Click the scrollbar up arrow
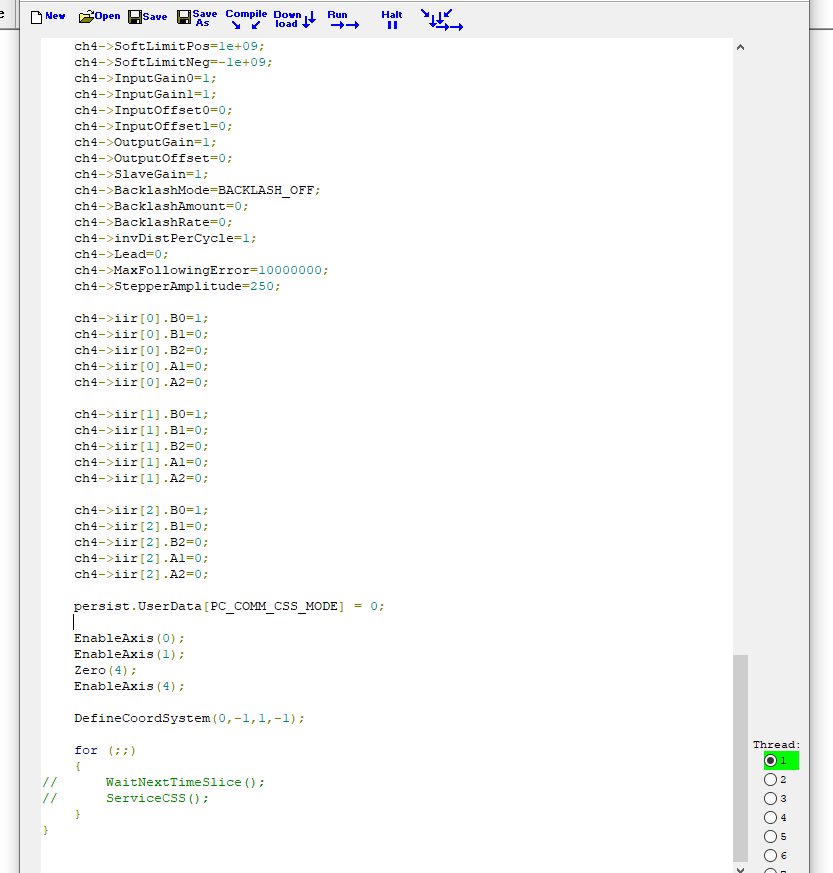This screenshot has height=873, width=833. pyautogui.click(x=740, y=46)
